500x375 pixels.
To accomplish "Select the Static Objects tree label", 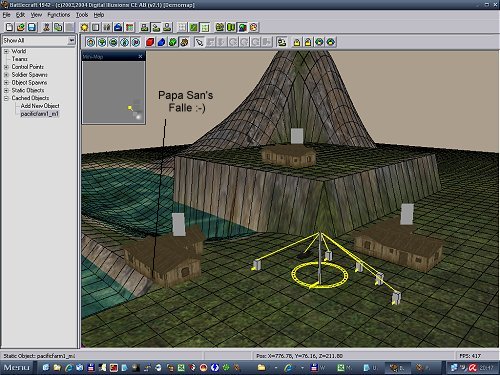I will [x=28, y=90].
